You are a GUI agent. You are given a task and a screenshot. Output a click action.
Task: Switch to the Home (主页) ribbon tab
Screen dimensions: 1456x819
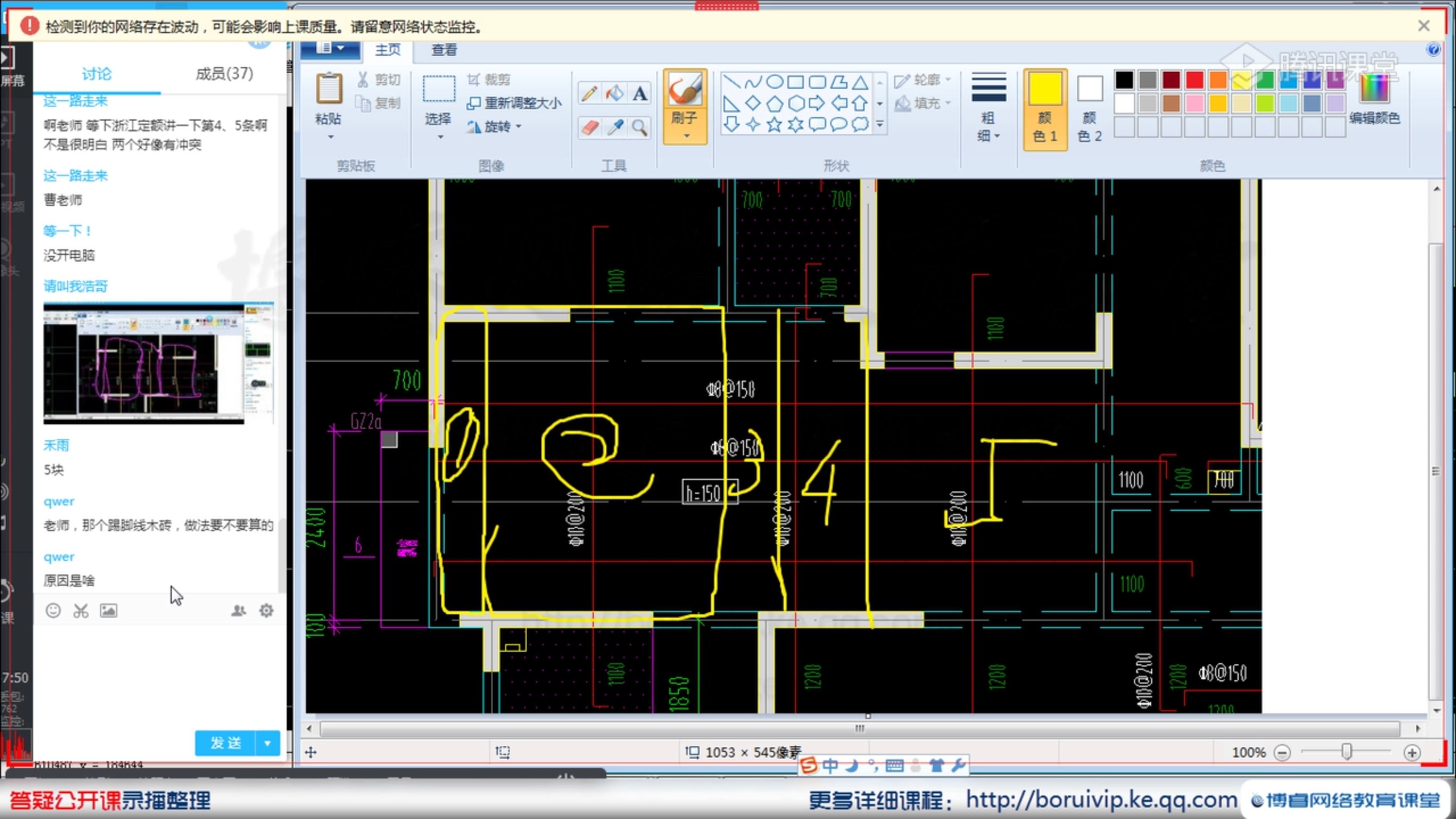point(387,50)
